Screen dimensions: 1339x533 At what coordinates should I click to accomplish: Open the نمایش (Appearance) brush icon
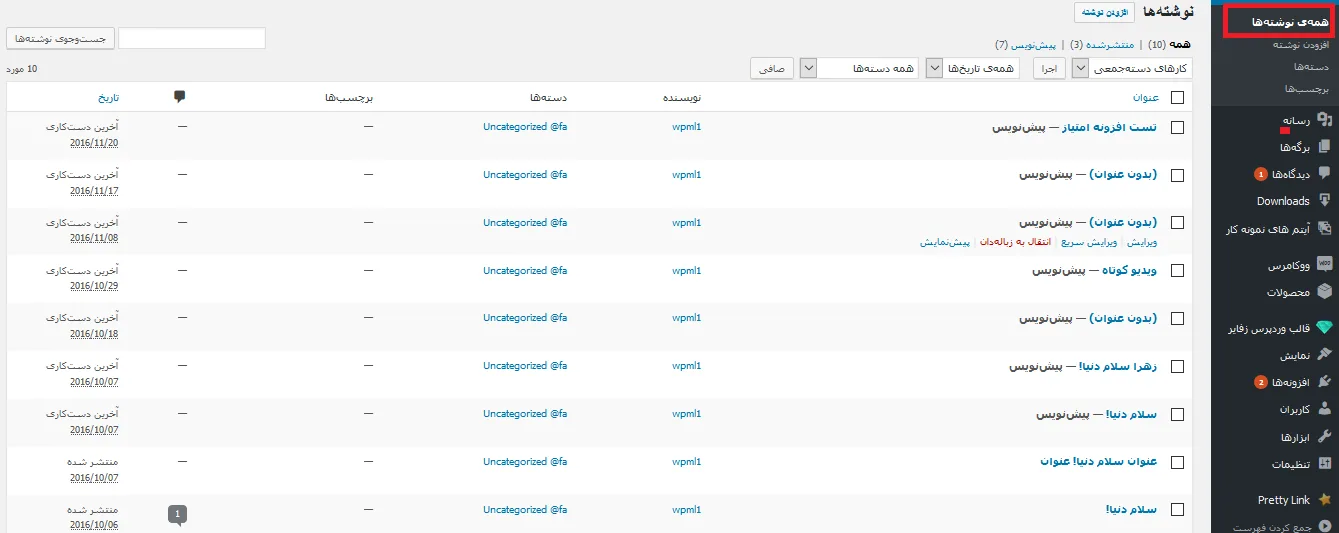point(1325,355)
